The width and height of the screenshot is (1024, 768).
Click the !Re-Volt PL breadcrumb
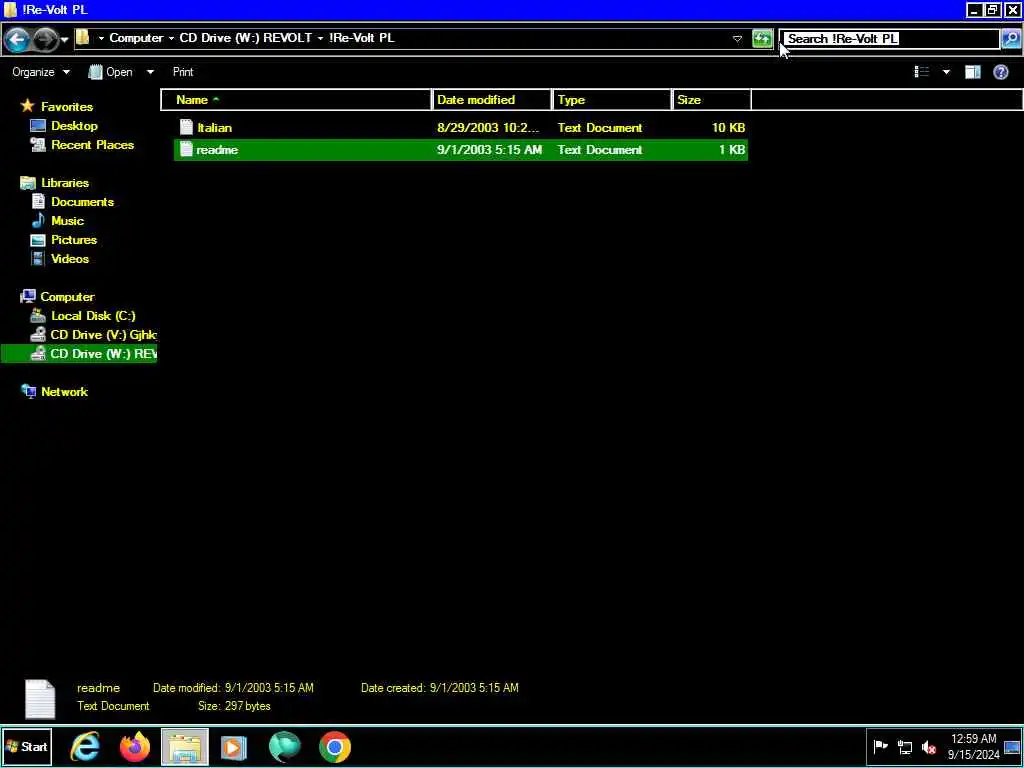[x=361, y=38]
